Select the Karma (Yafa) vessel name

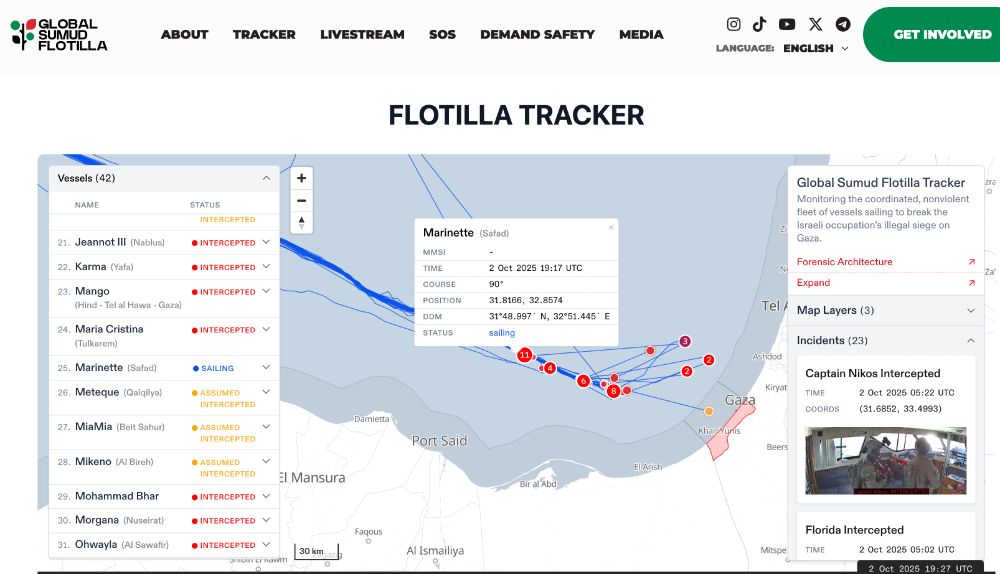click(104, 267)
